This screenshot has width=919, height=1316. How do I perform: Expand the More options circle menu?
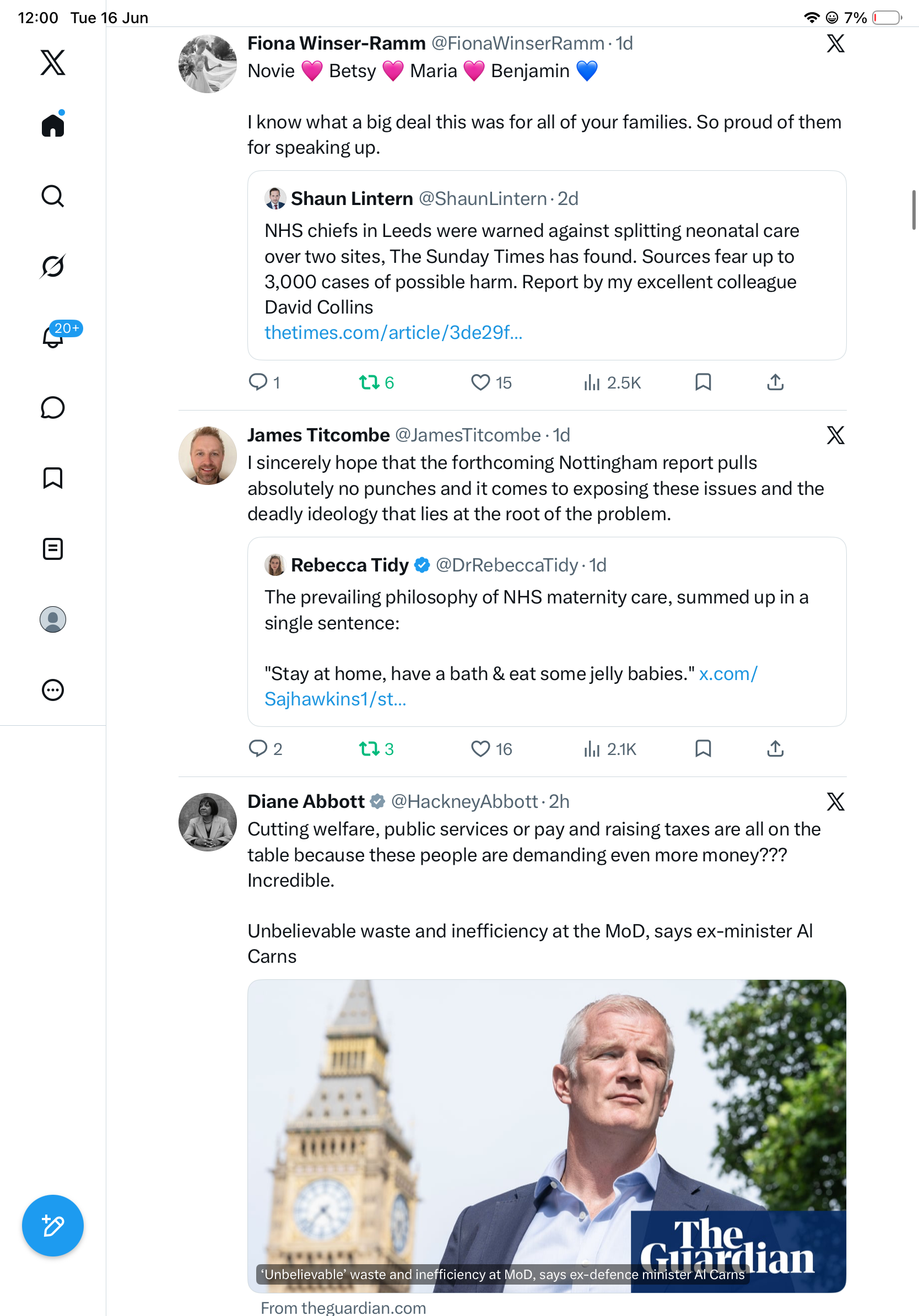point(53,689)
